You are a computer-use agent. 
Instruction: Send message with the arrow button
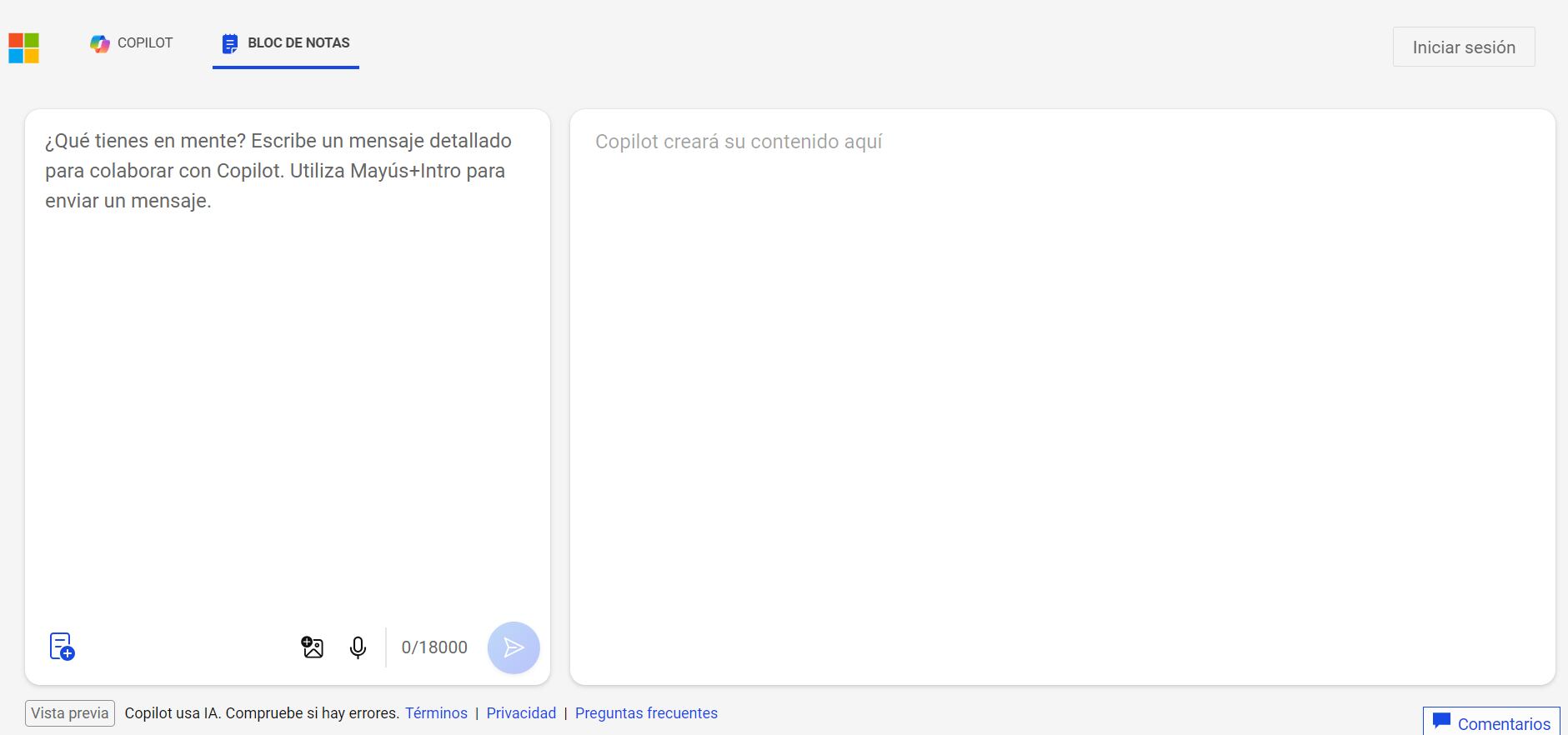513,647
